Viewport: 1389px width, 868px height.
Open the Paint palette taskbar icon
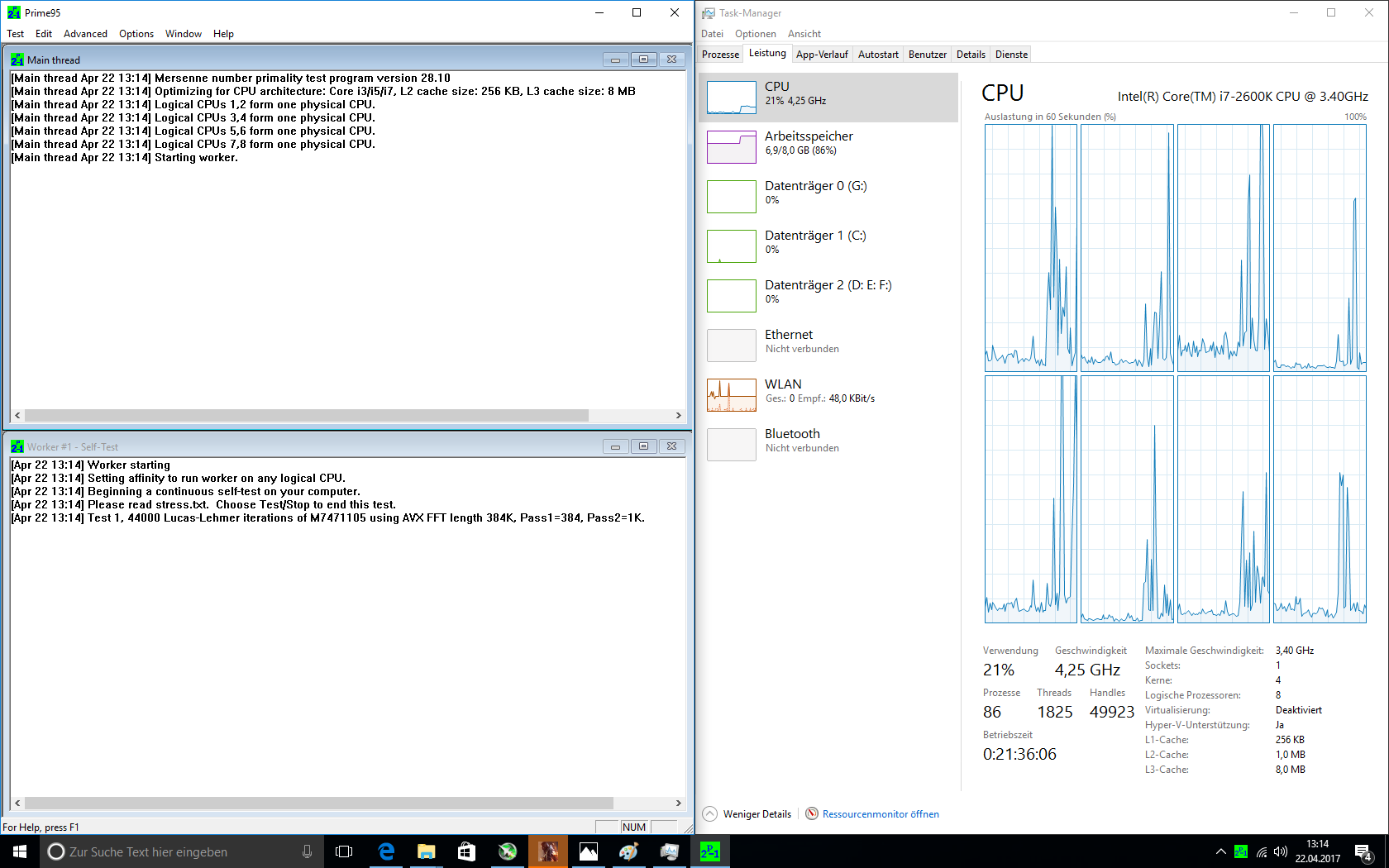click(x=628, y=851)
